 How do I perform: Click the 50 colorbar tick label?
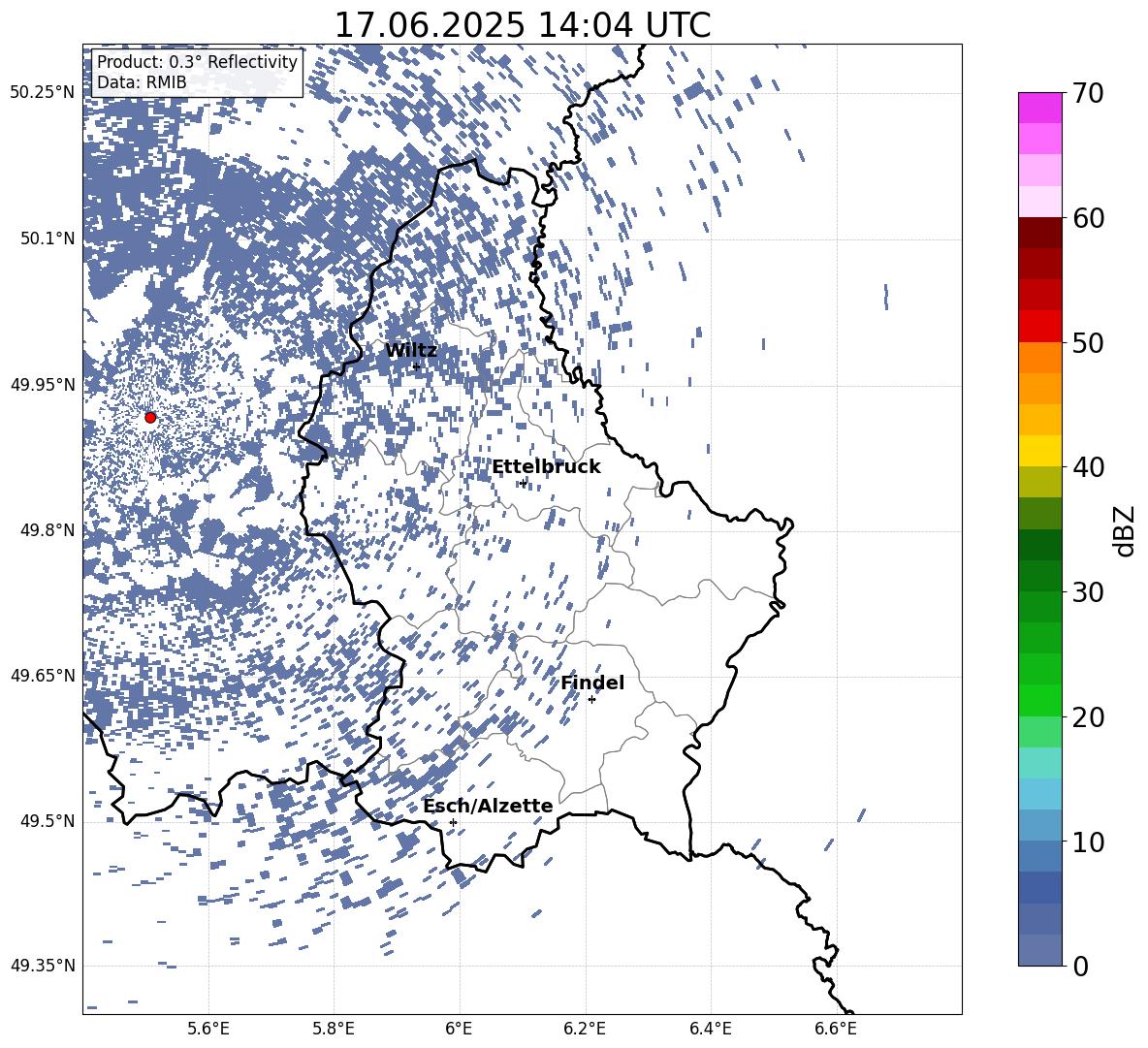tap(1088, 343)
